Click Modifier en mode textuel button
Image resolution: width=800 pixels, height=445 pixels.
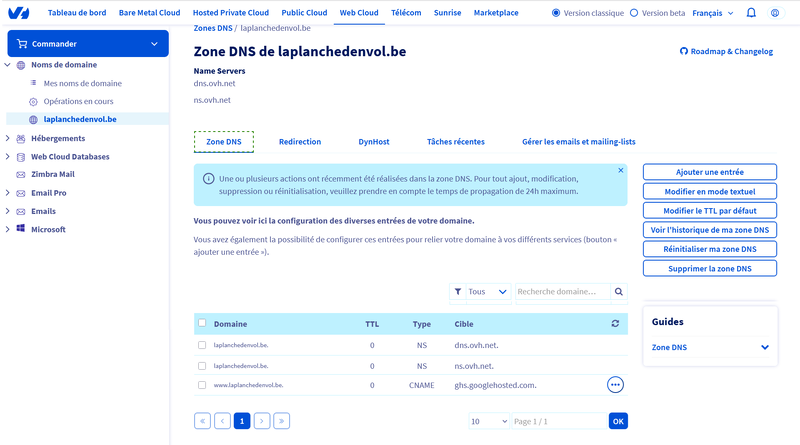(x=710, y=191)
